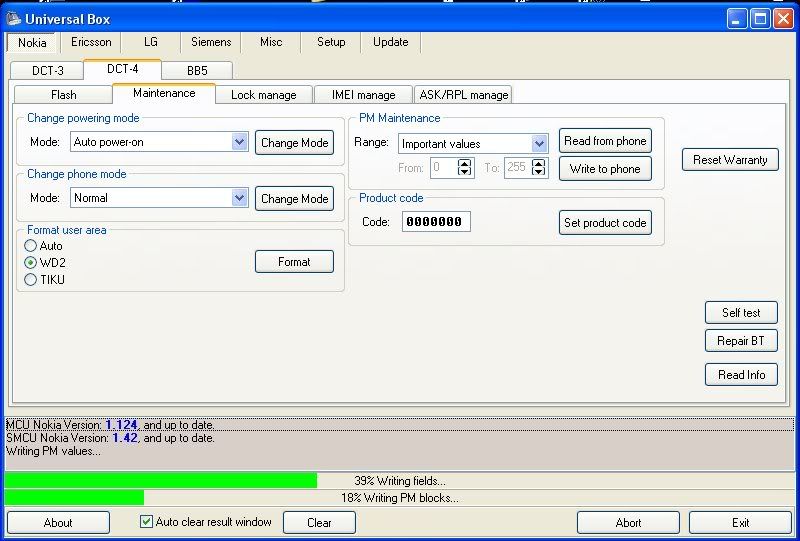800x541 pixels.
Task: Click the Read from phone button
Action: pos(605,141)
